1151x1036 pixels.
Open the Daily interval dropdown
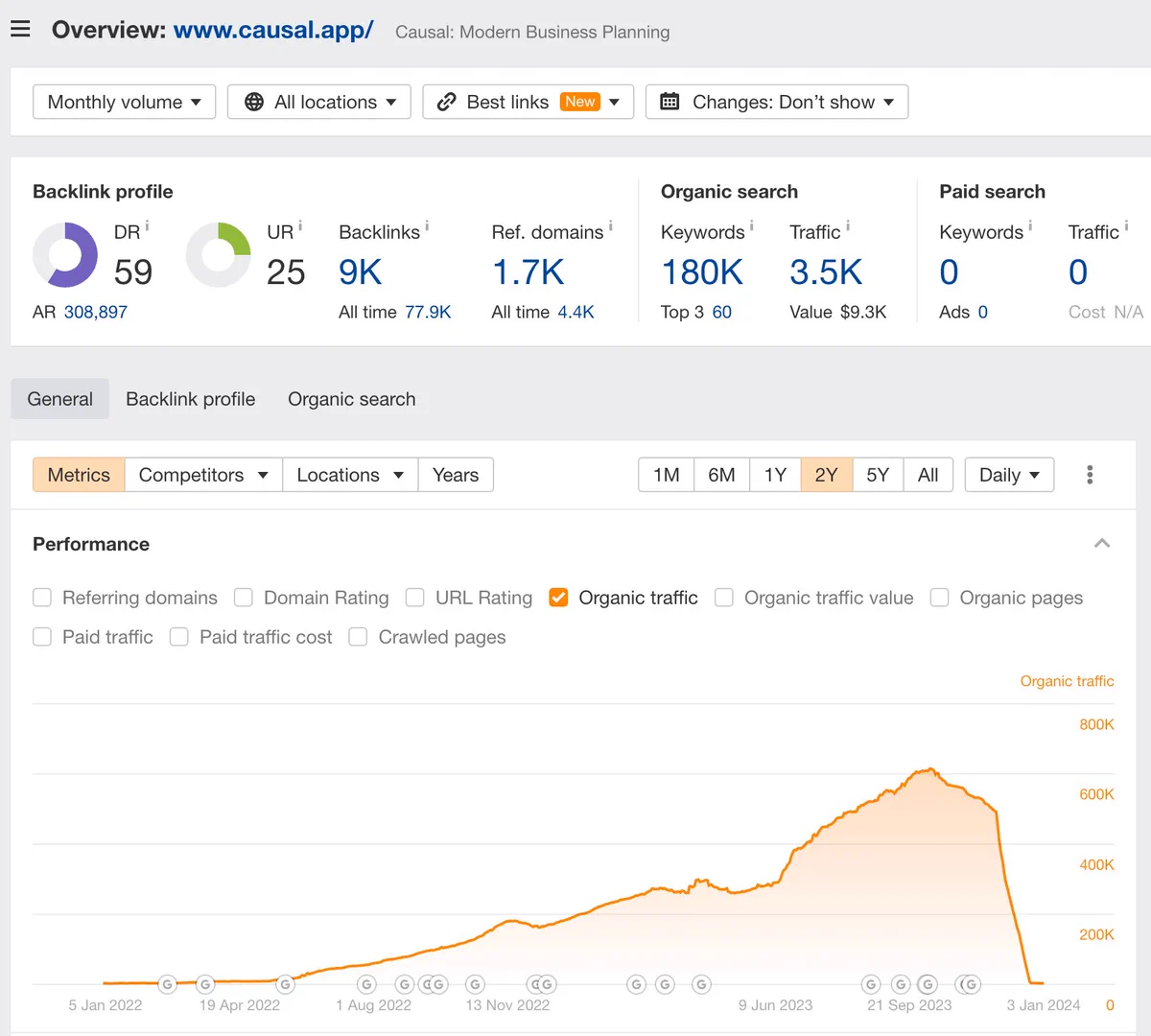(1009, 475)
